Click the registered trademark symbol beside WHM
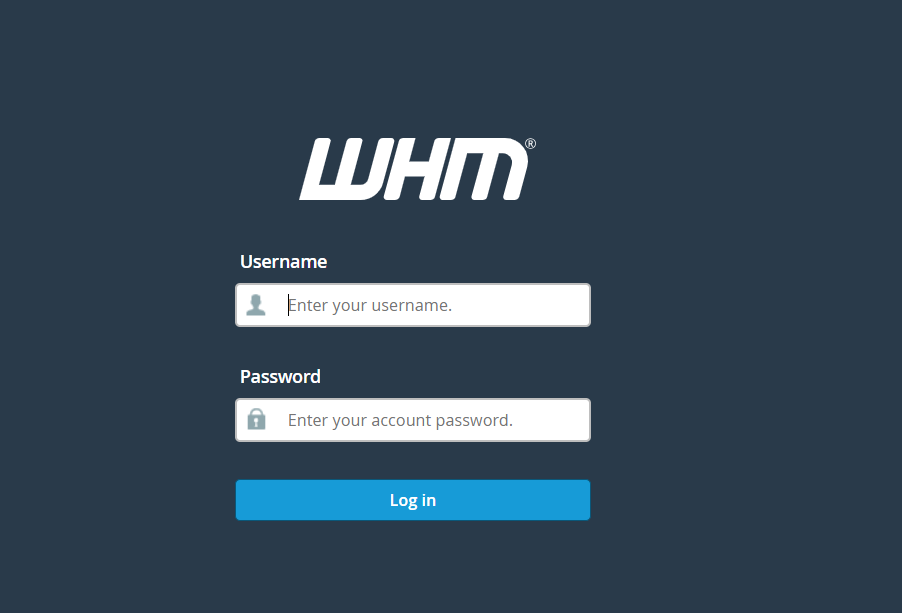902x613 pixels. click(x=530, y=143)
